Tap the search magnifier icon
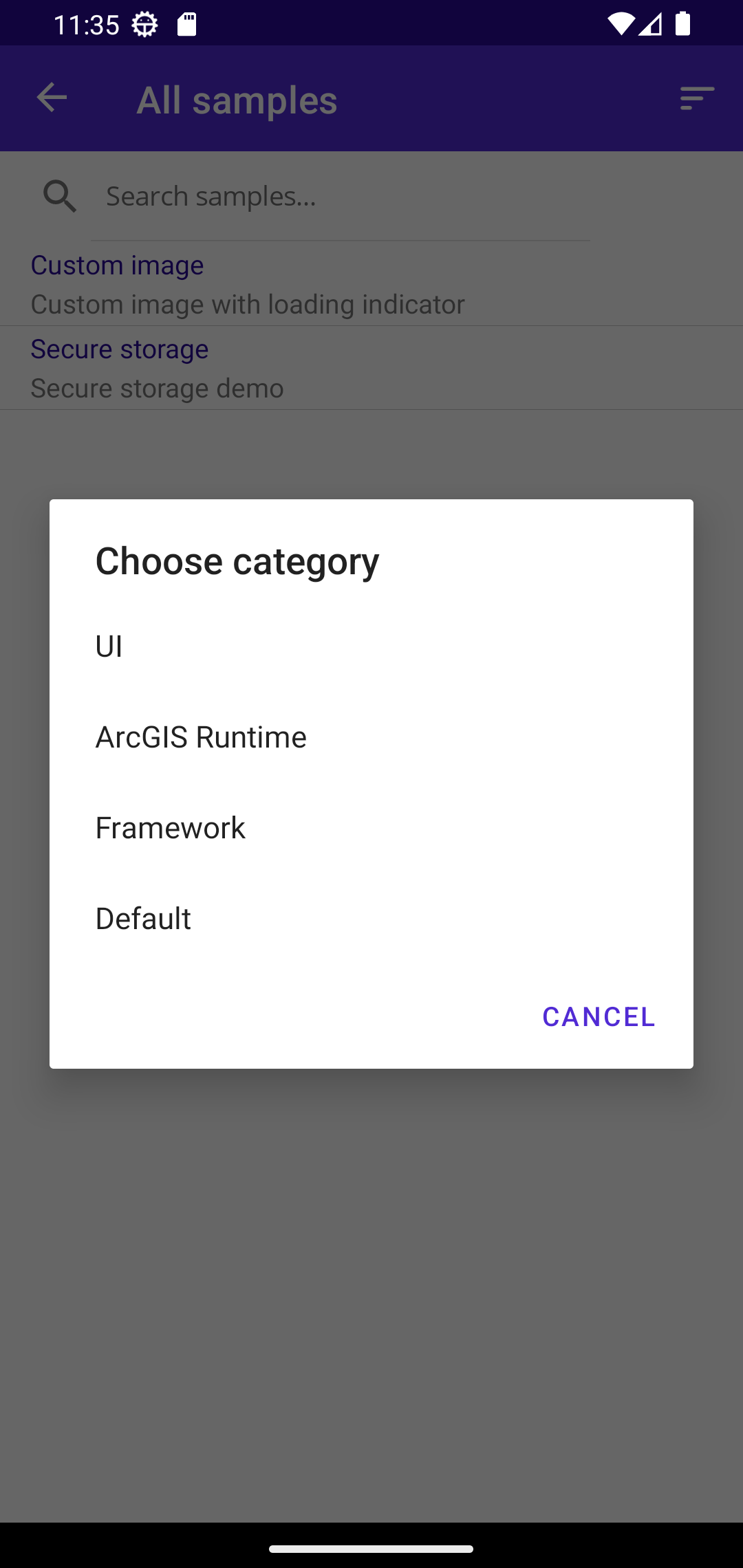 pos(60,197)
